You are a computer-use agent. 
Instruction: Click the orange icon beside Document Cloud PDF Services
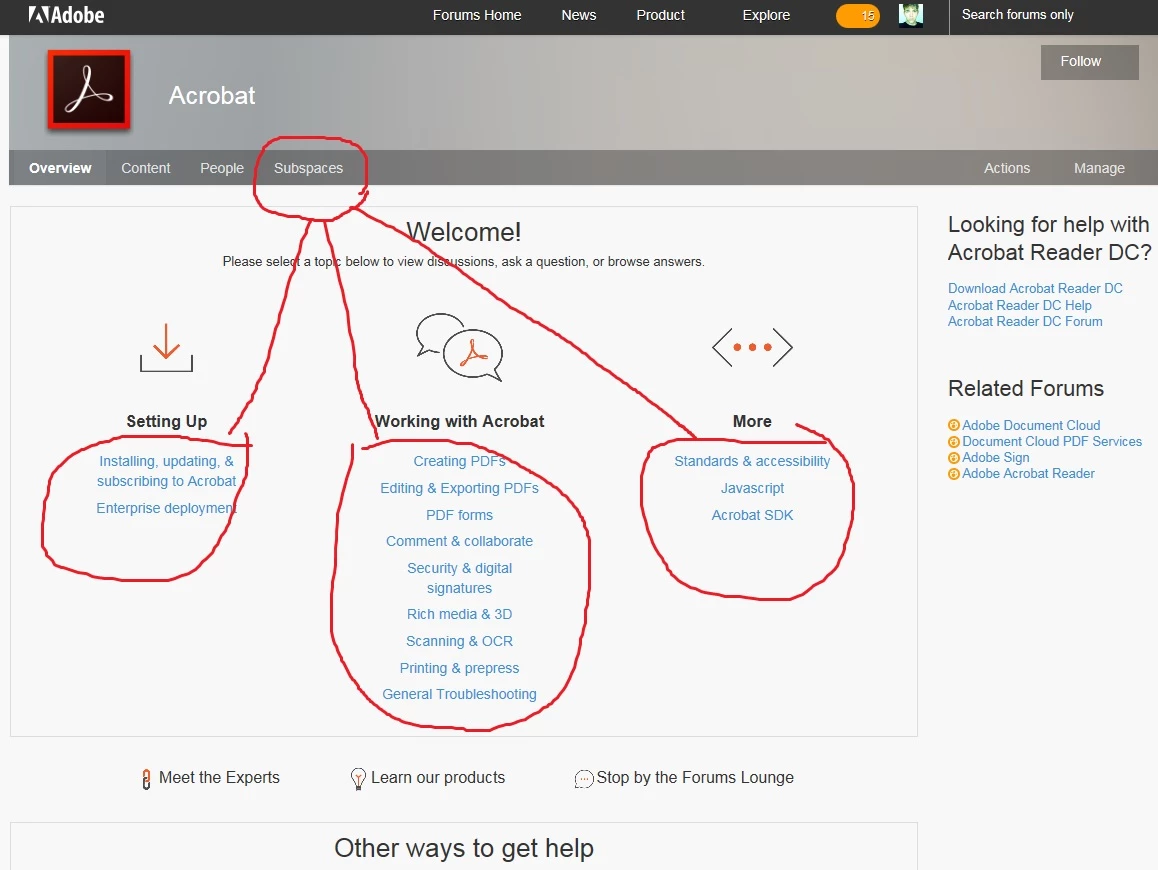[953, 442]
